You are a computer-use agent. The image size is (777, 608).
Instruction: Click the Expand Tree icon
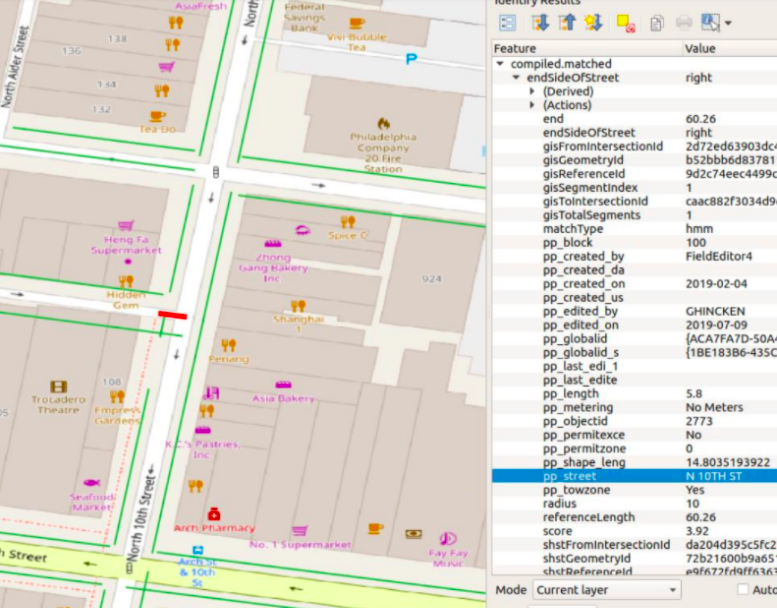click(x=540, y=22)
